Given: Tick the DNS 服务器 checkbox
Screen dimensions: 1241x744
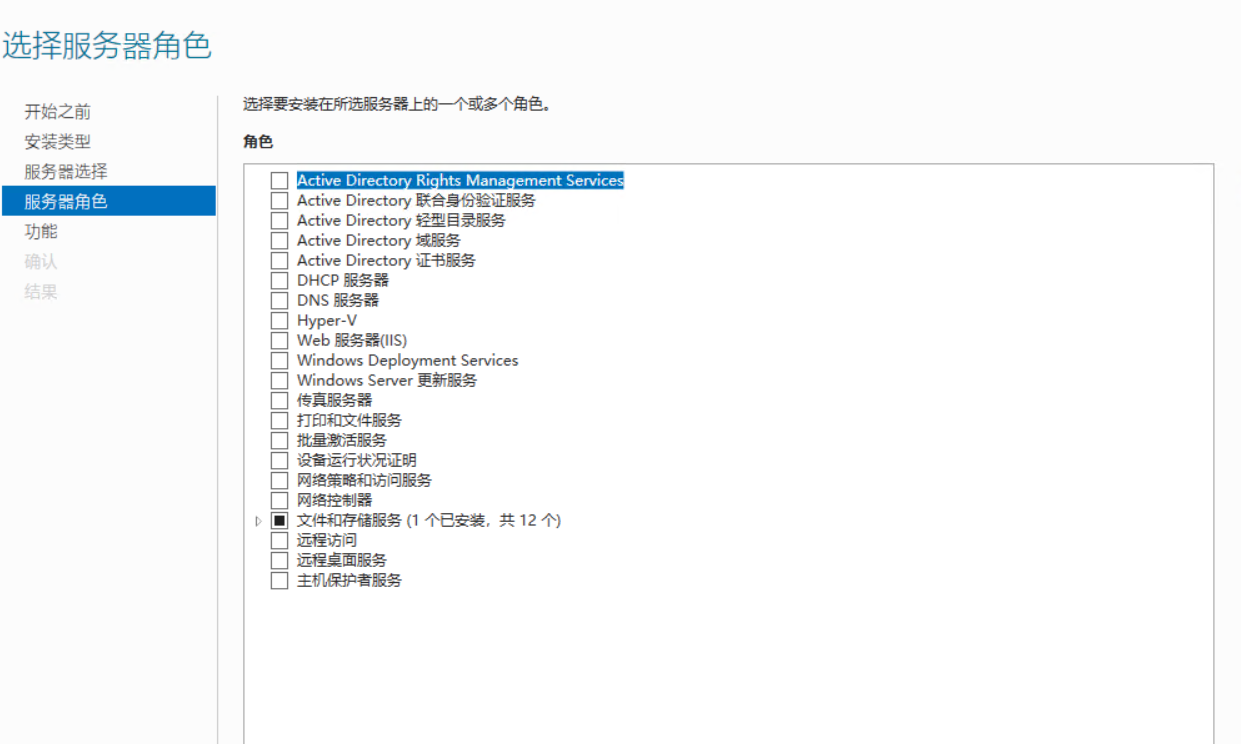Looking at the screenshot, I should pyautogui.click(x=279, y=301).
